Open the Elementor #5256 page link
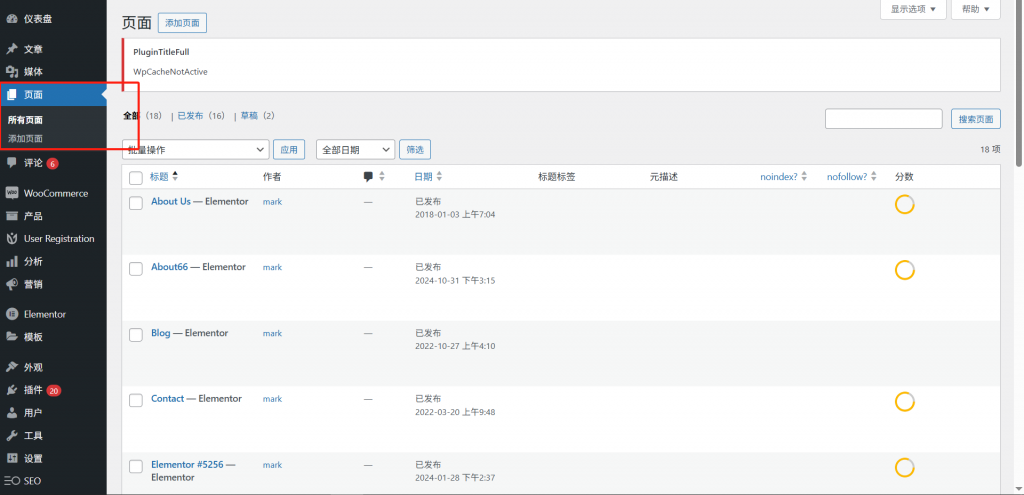The height and width of the screenshot is (495, 1024). pos(187,465)
